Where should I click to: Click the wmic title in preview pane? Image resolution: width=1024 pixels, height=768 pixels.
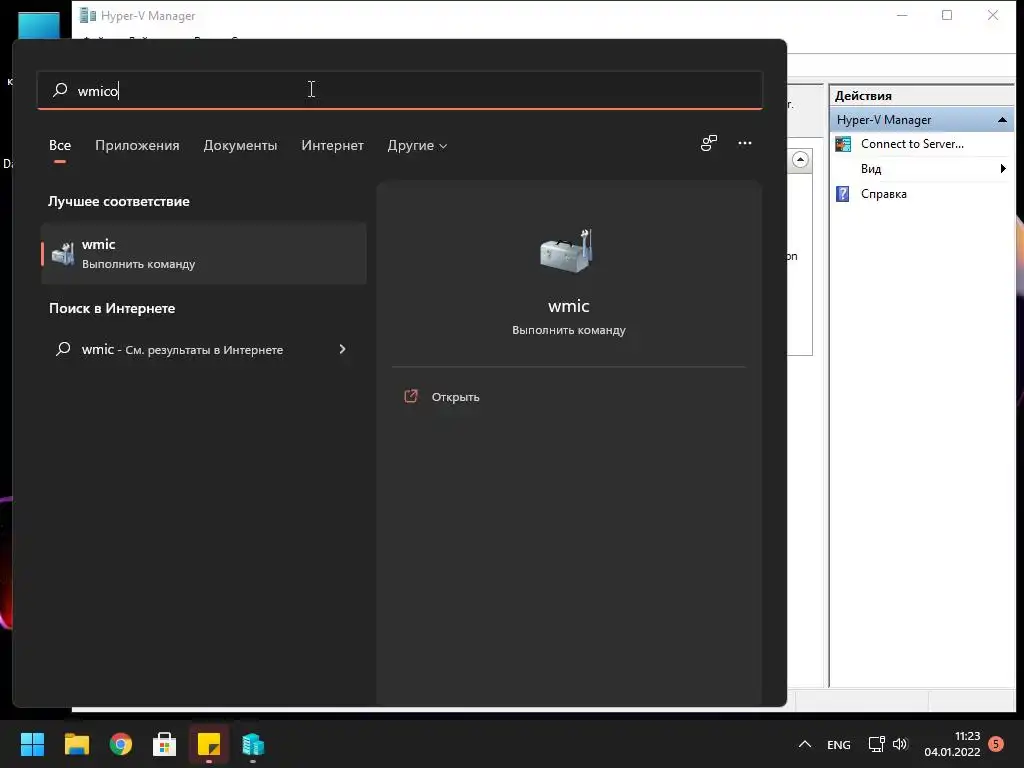tap(569, 306)
